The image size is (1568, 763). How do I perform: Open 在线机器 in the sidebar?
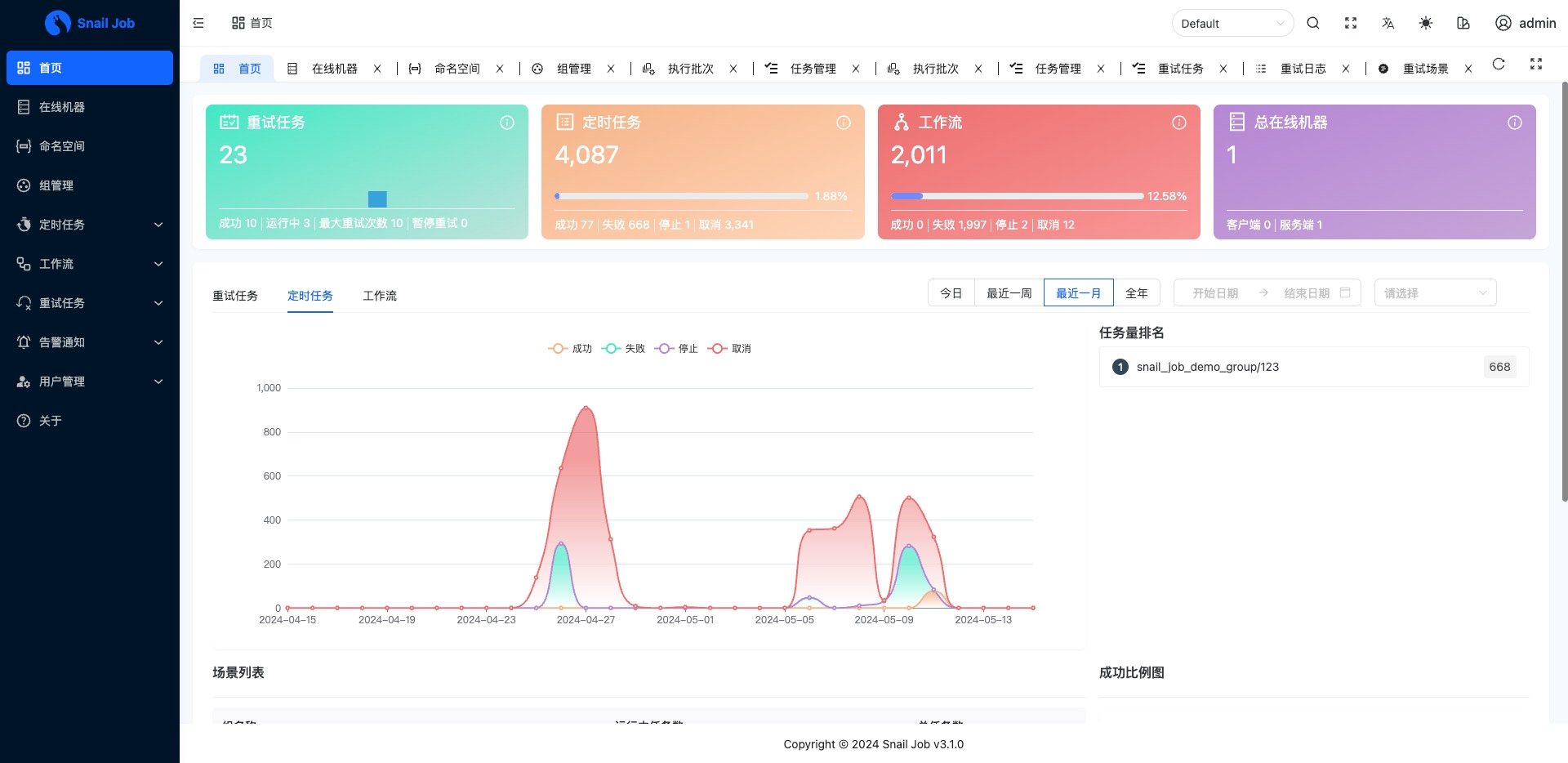pos(62,107)
